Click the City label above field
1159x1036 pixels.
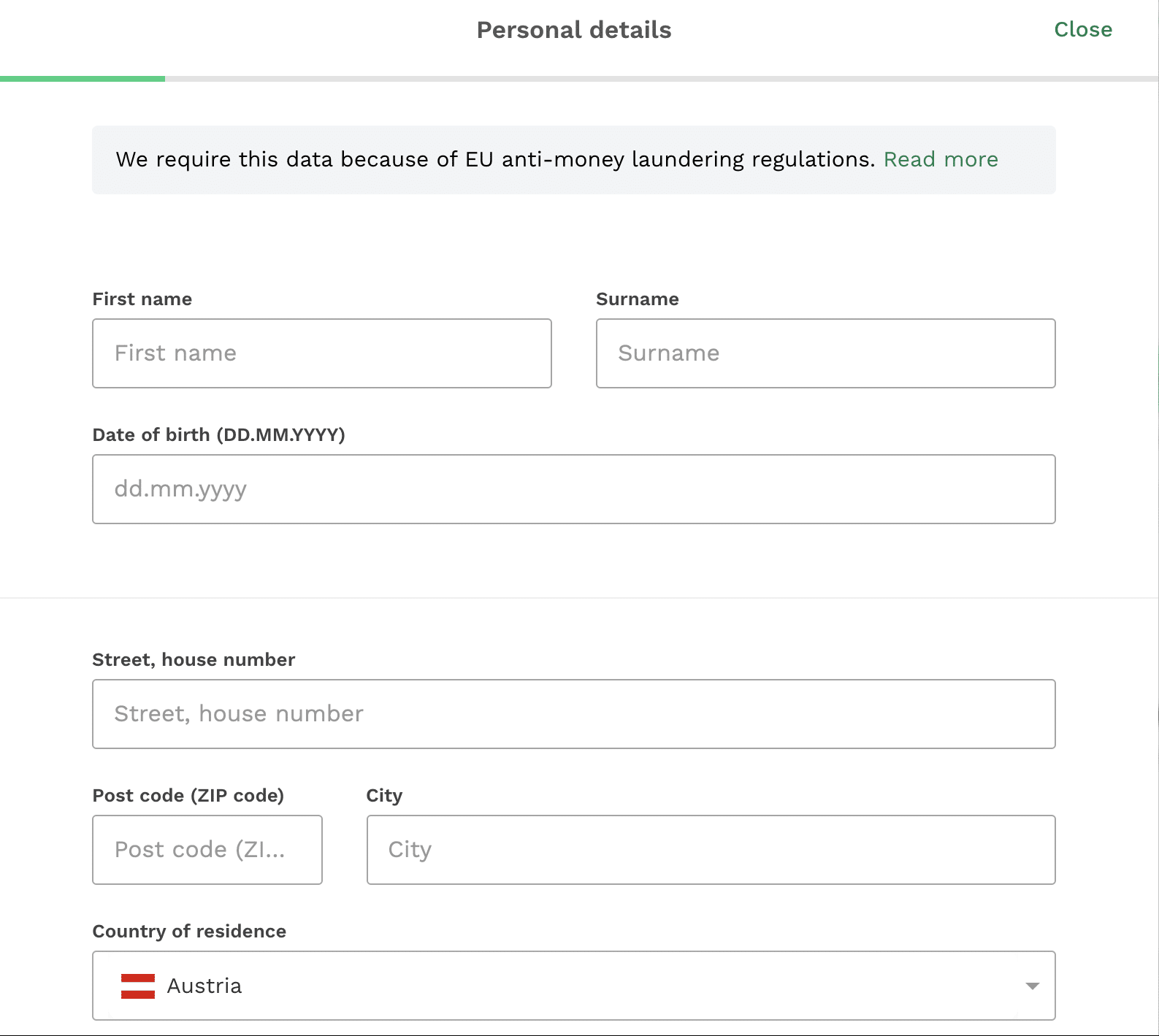click(x=384, y=796)
